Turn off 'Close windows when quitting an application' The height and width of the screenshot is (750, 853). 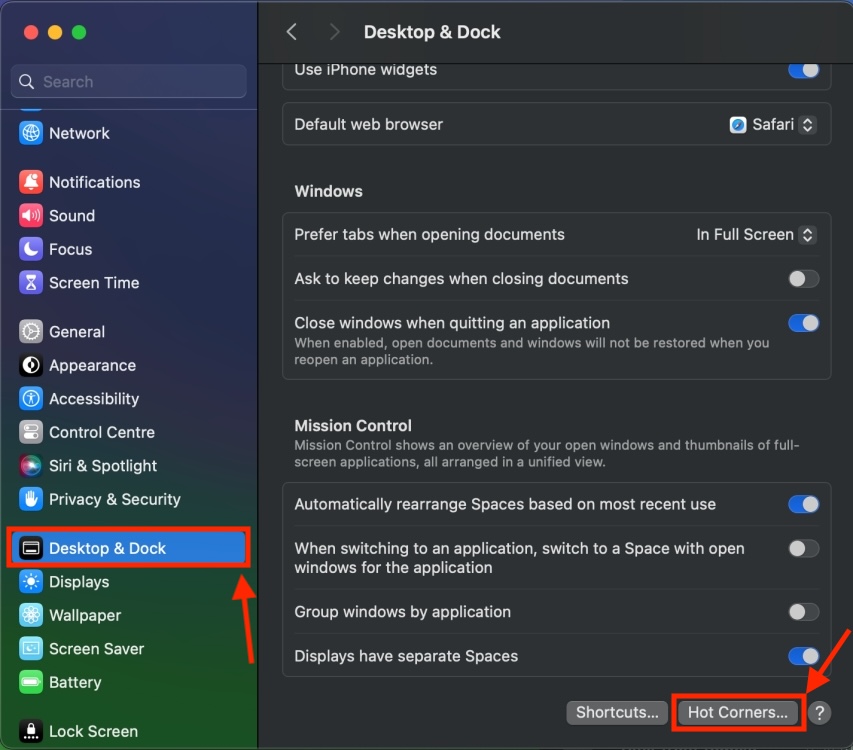(803, 323)
